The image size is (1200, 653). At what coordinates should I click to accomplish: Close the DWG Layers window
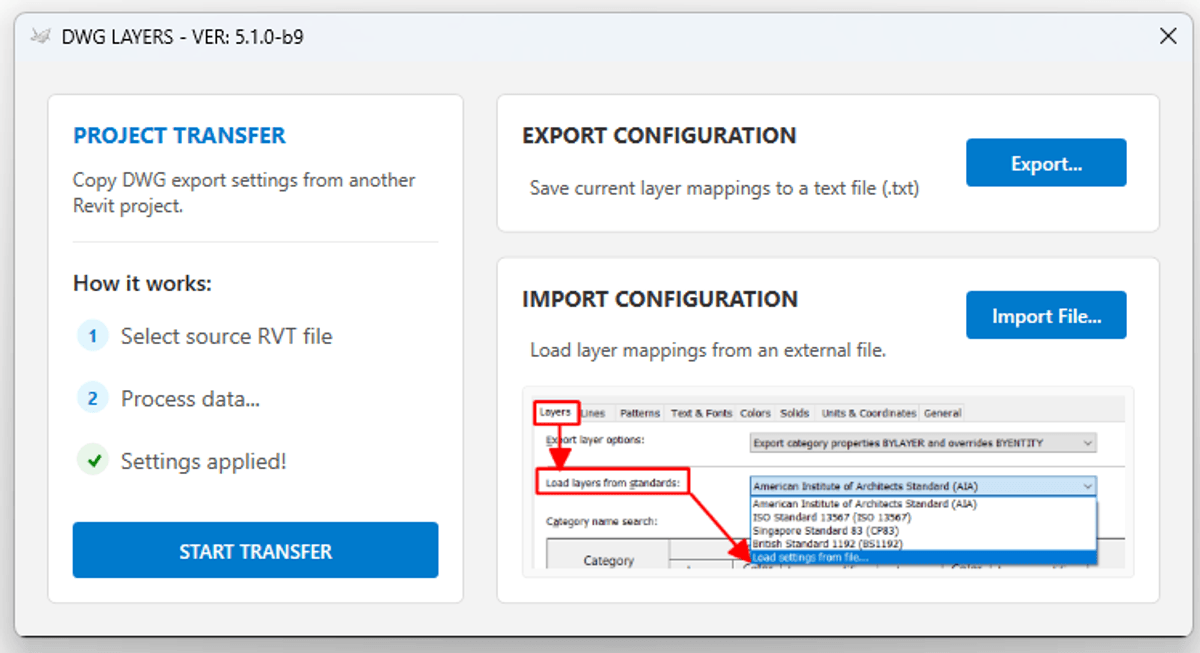pyautogui.click(x=1167, y=37)
